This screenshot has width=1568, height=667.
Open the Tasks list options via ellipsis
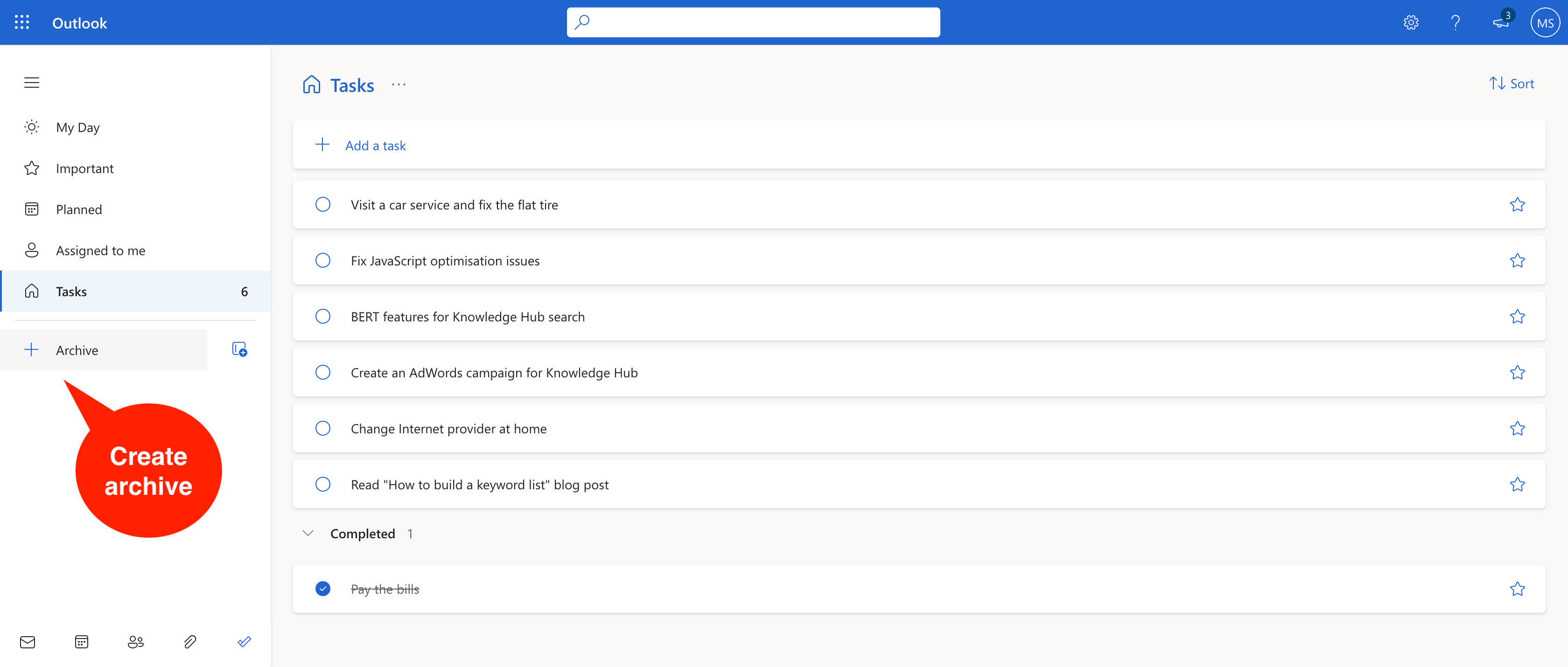point(399,84)
